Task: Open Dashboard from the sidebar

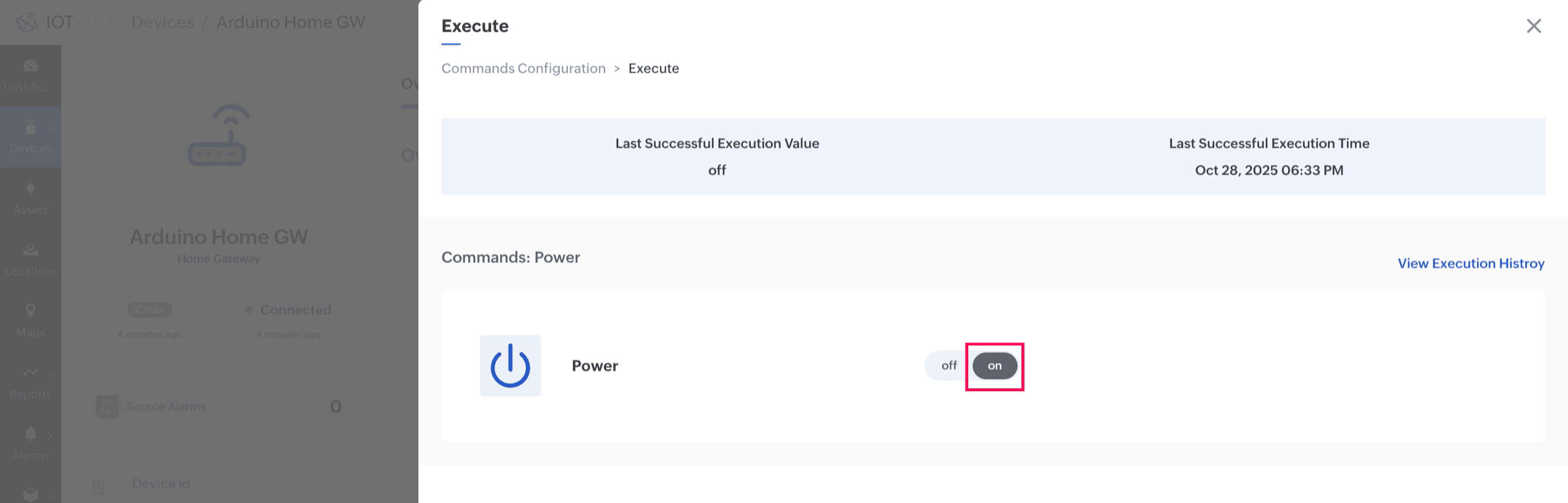Action: pos(31,75)
